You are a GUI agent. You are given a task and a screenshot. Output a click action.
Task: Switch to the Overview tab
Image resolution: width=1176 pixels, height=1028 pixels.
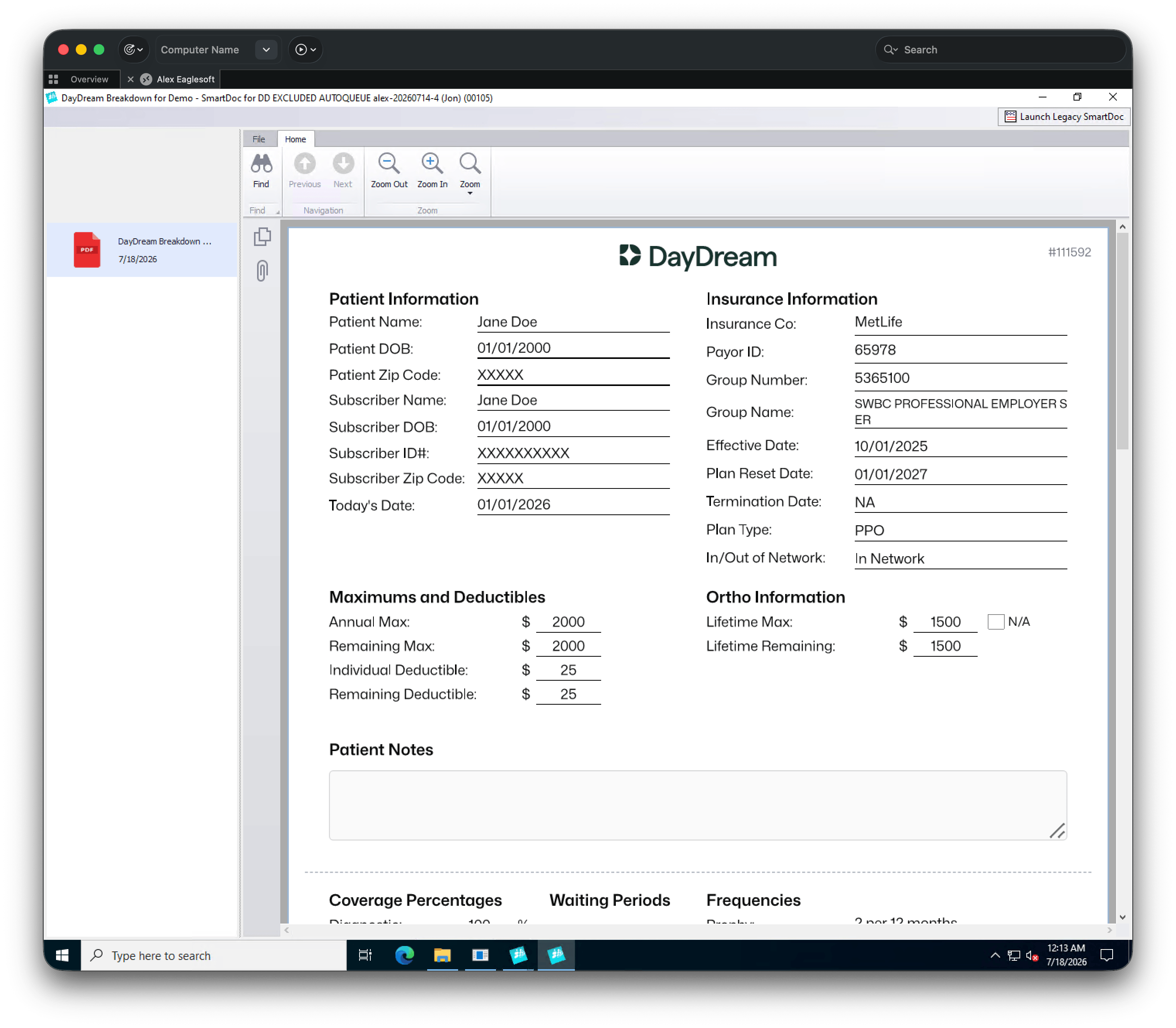(89, 80)
